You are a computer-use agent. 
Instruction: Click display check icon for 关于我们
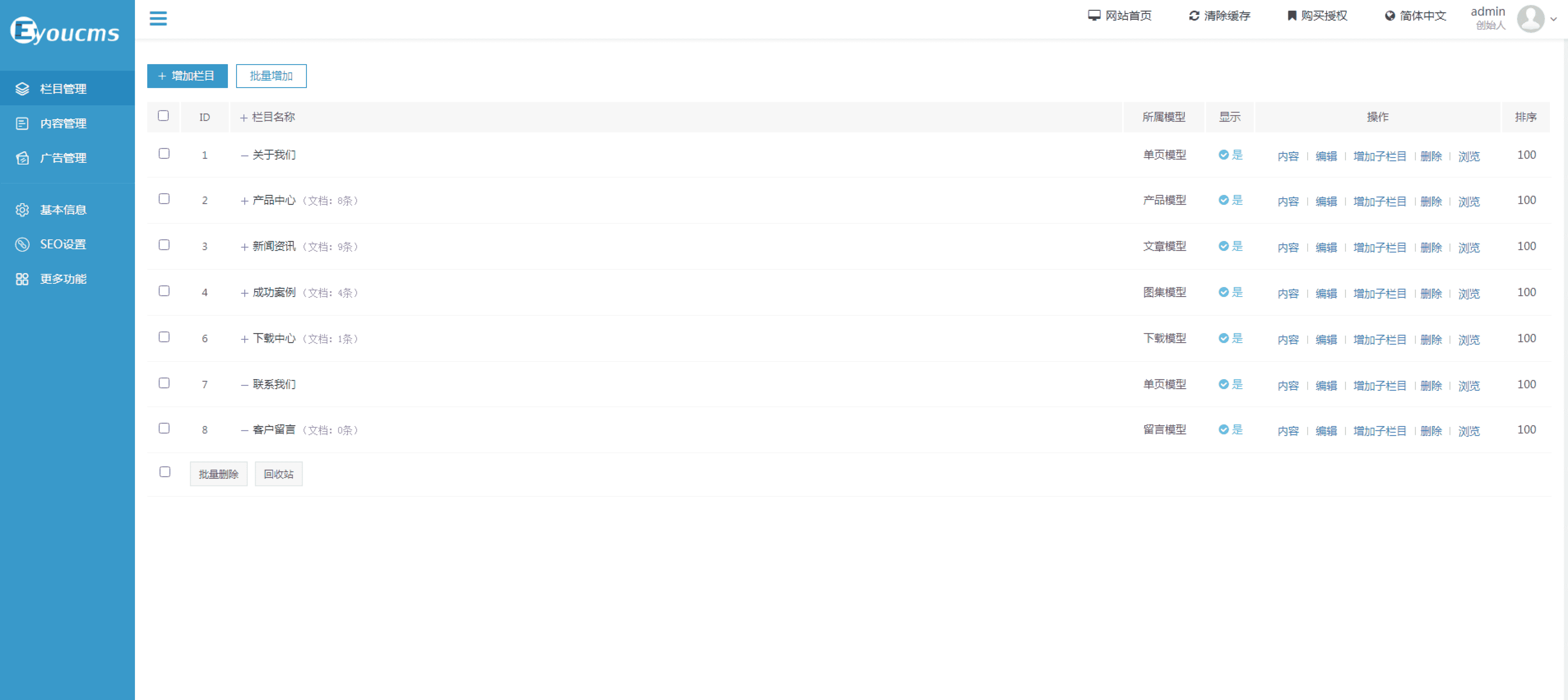click(1223, 155)
